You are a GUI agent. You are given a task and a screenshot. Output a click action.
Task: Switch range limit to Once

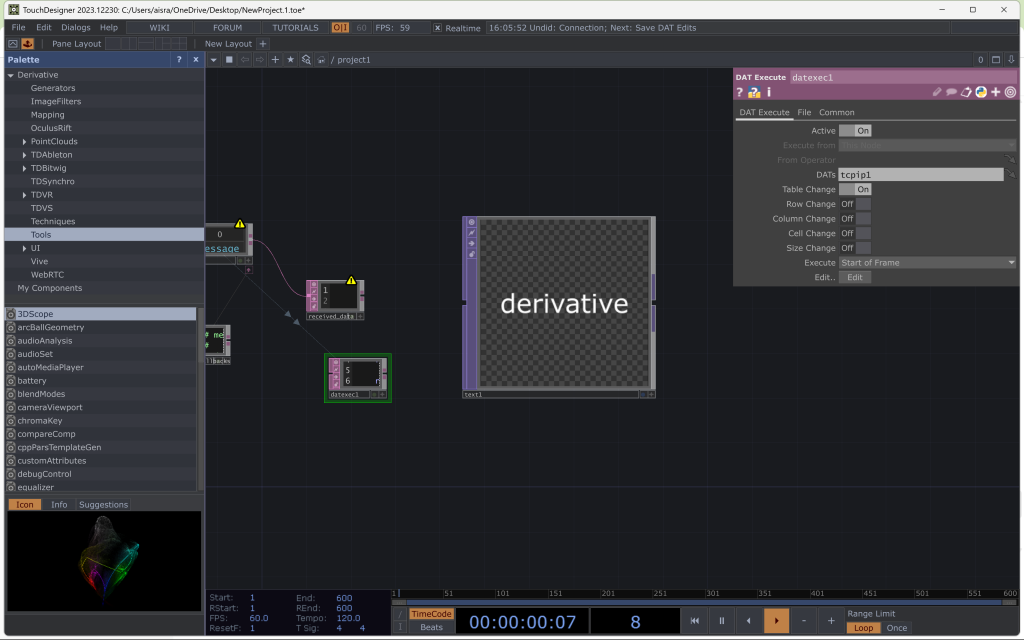897,628
